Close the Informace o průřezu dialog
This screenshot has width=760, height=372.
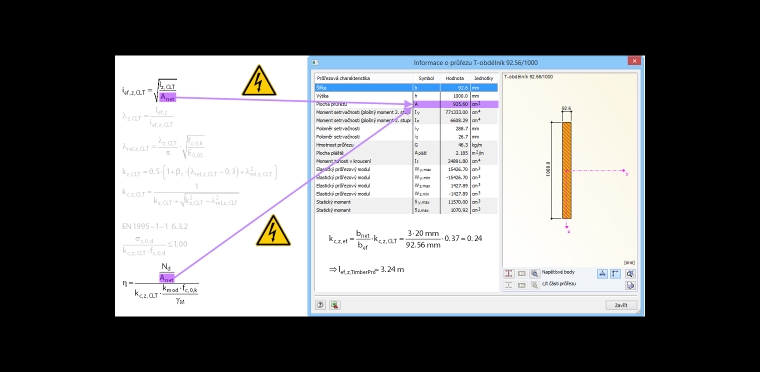[634, 61]
